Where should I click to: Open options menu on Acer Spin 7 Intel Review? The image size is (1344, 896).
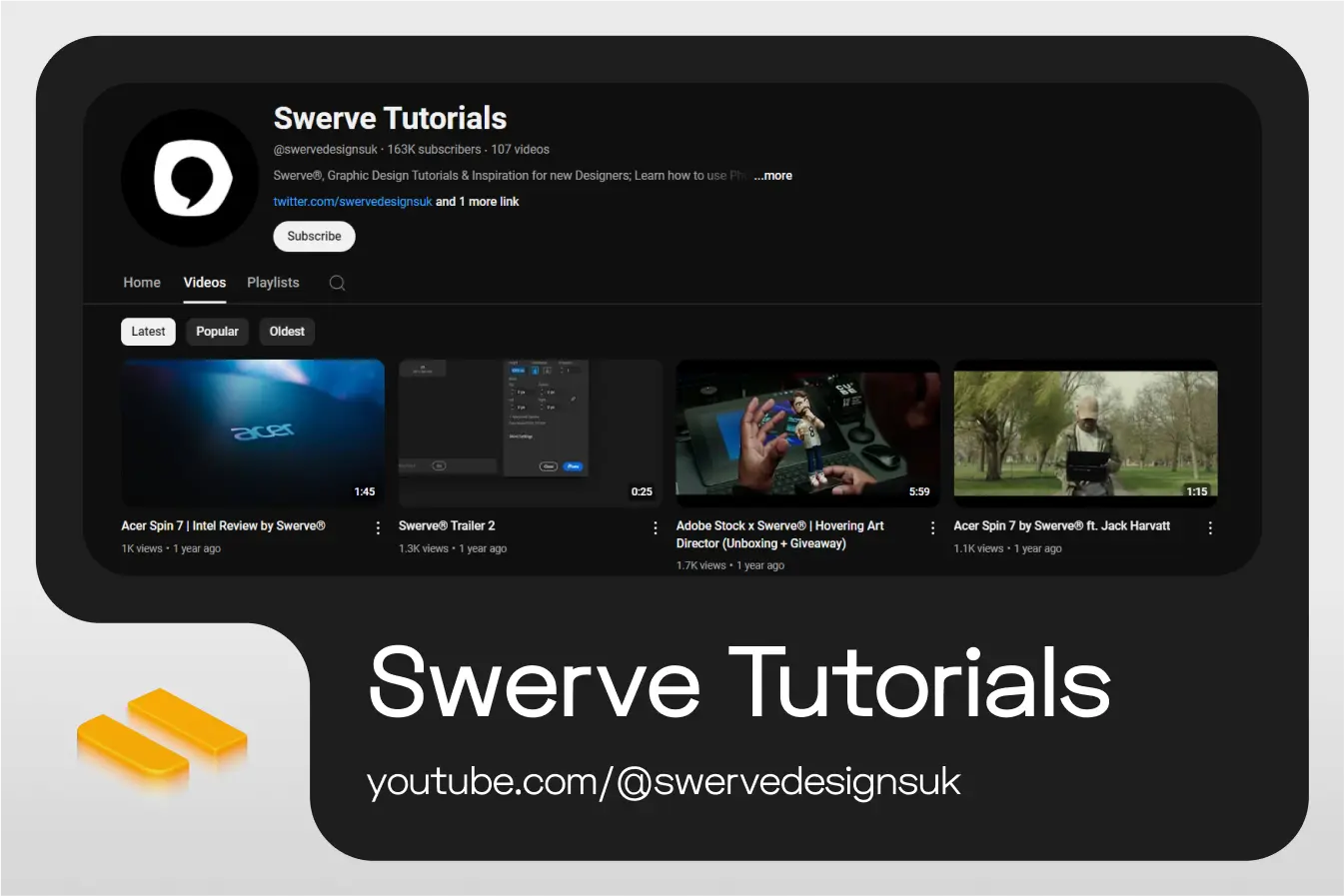coord(378,526)
